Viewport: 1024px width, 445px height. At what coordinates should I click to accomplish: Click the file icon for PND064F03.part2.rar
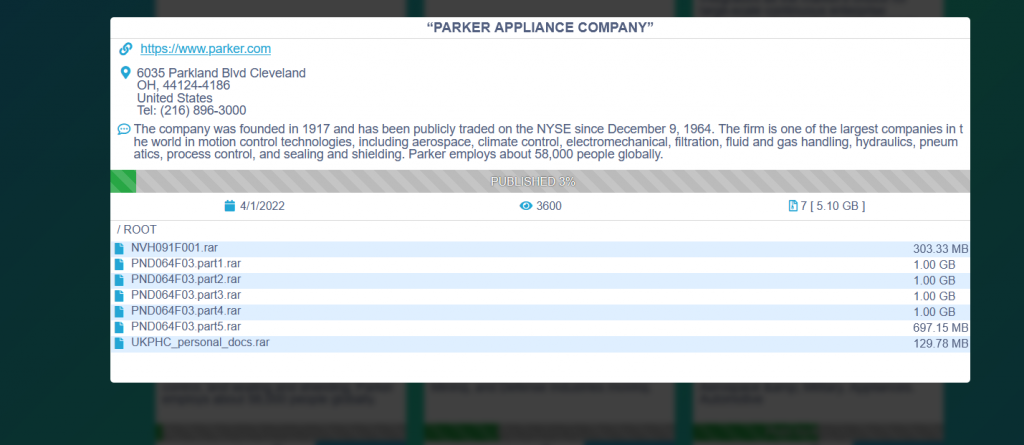119,280
